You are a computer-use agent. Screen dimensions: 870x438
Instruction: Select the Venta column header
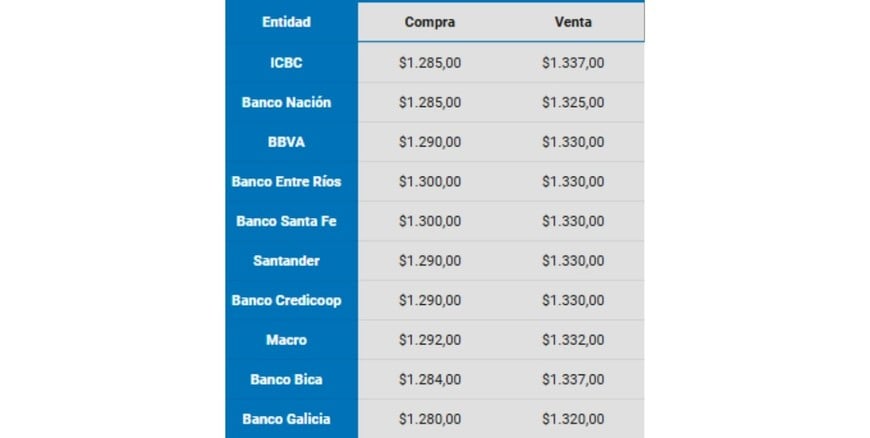[573, 22]
